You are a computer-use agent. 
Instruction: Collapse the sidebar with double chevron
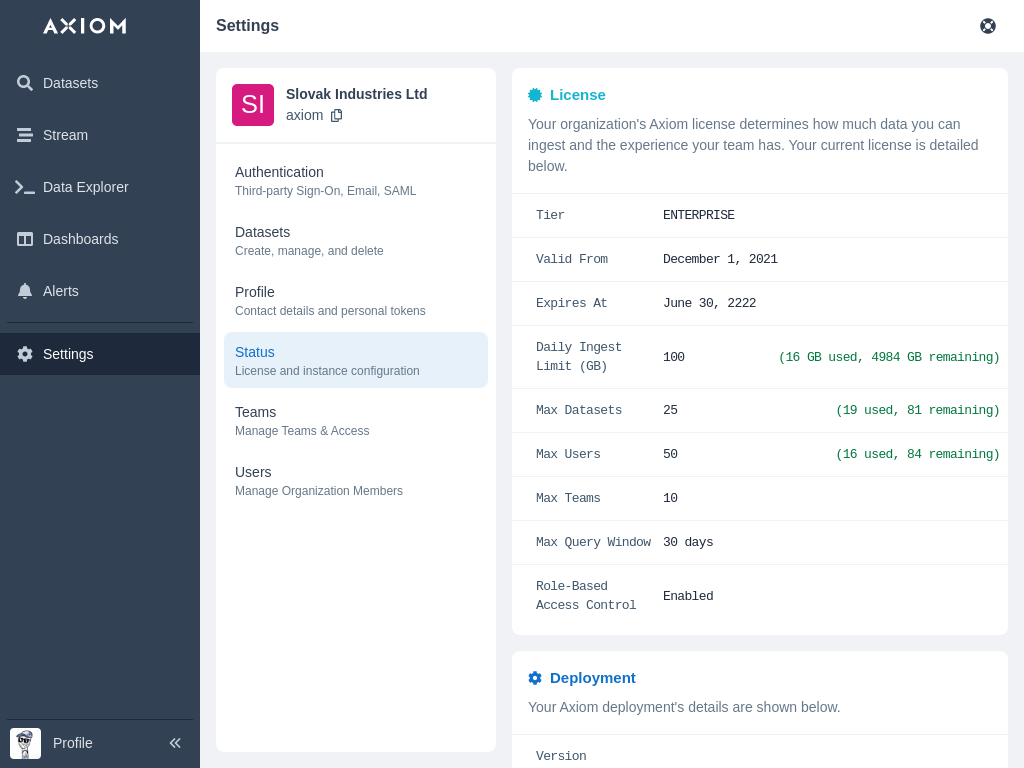tap(175, 743)
